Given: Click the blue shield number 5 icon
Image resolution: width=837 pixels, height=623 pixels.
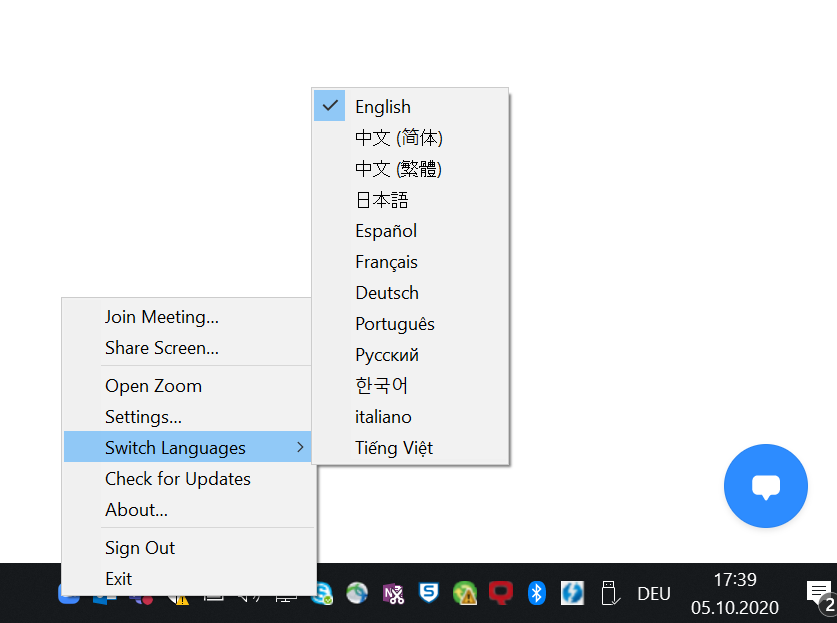Looking at the screenshot, I should coord(428,593).
